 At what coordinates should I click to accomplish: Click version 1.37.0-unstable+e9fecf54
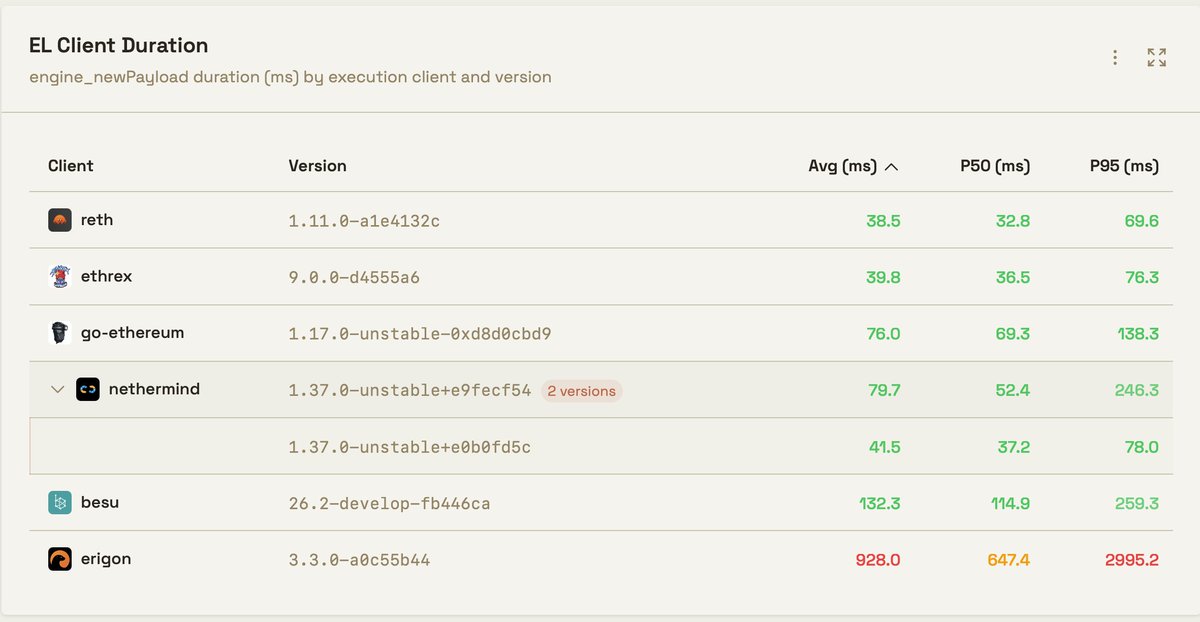(410, 390)
